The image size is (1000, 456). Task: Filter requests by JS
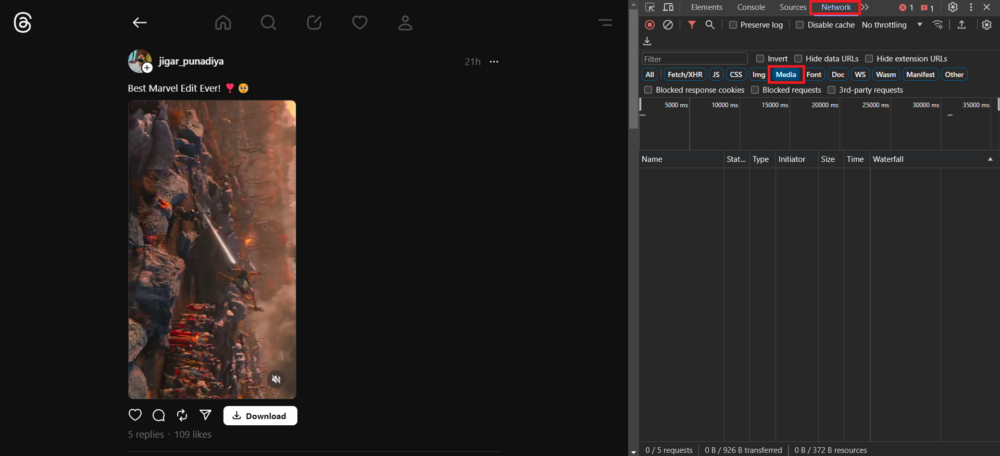click(x=716, y=75)
